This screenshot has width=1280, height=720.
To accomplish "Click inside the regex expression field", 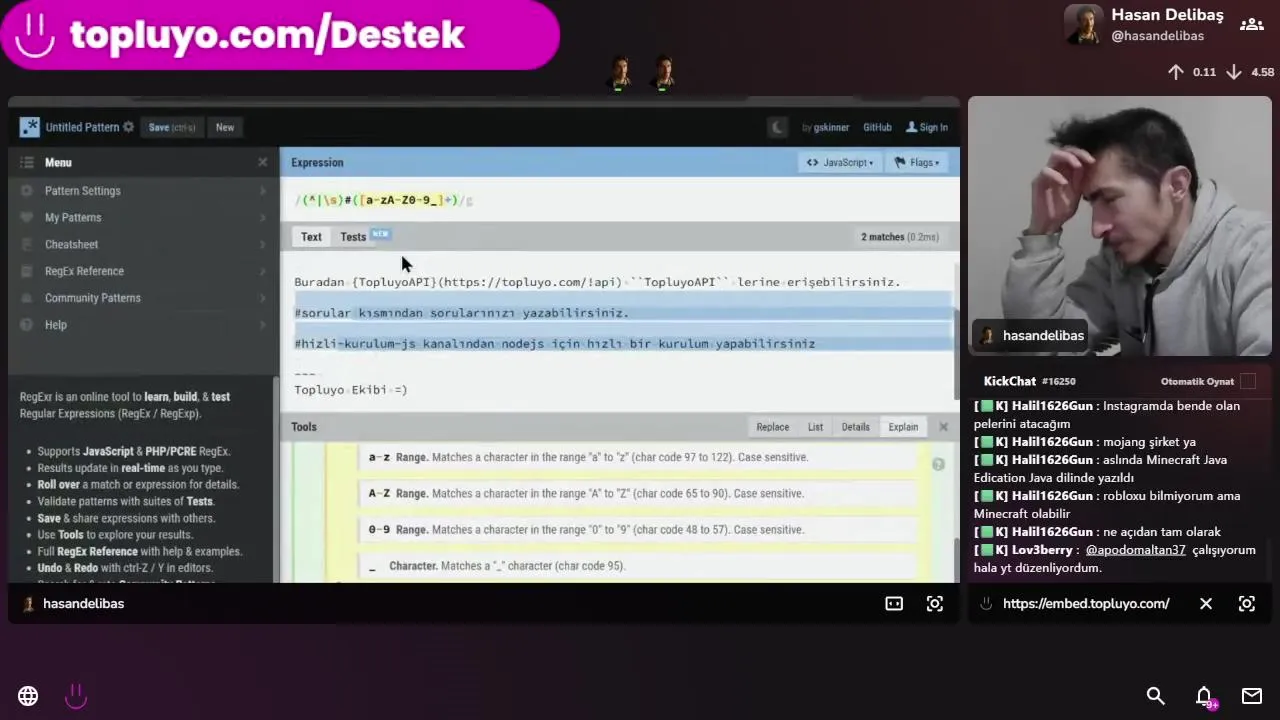I will point(620,200).
